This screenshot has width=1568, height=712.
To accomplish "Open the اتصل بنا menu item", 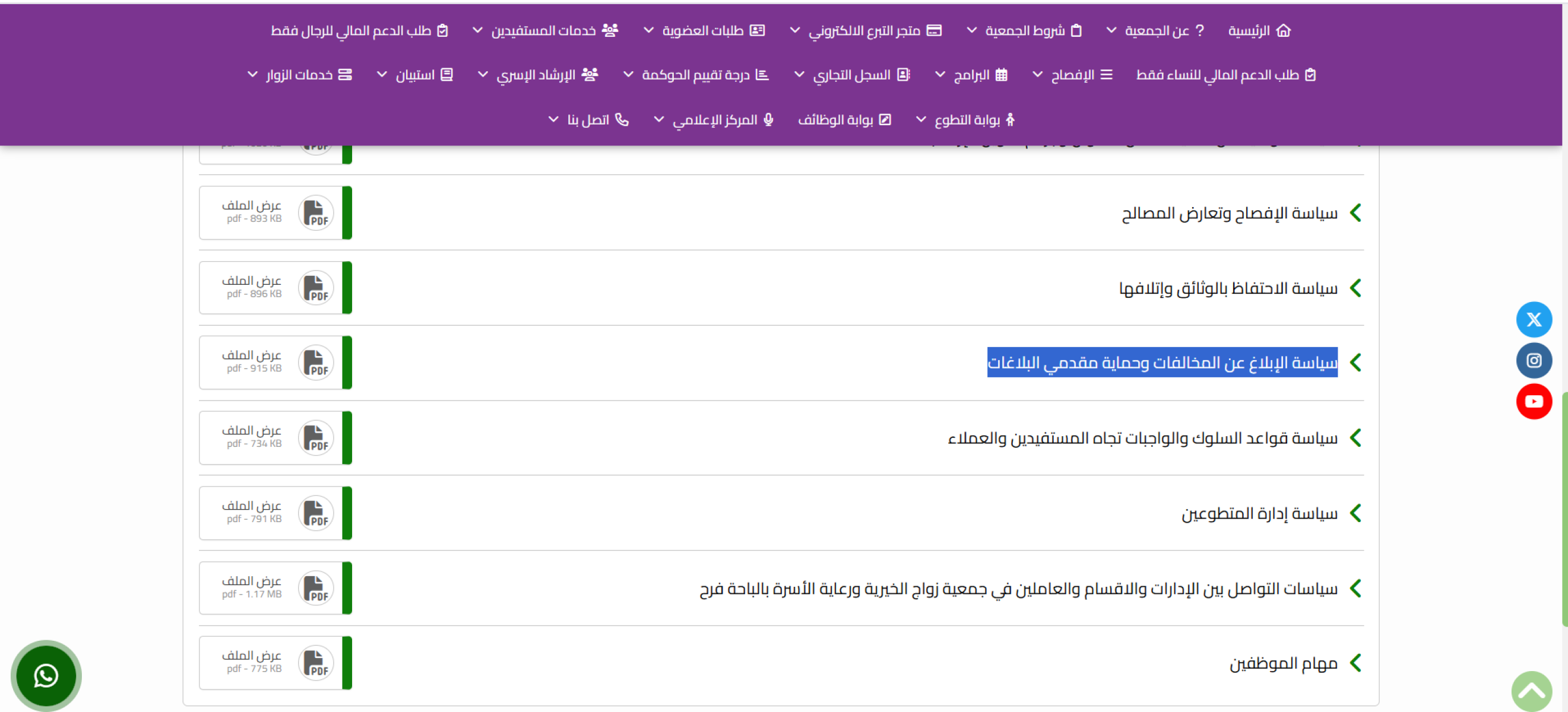I will click(598, 120).
